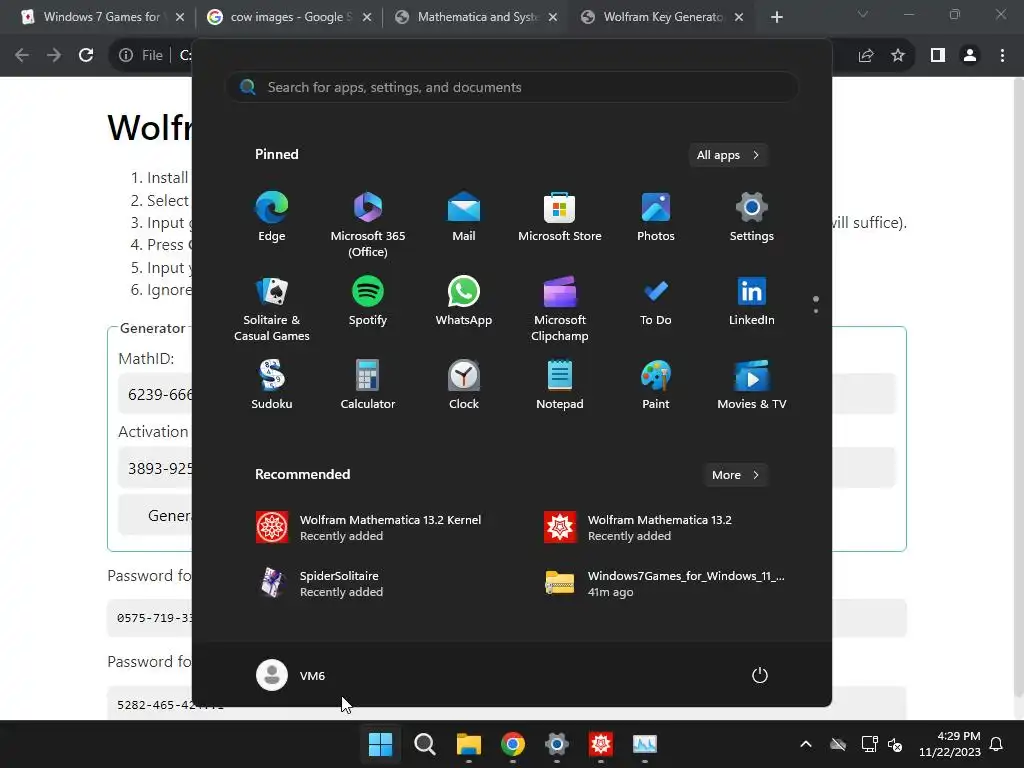
Task: Switch to Mathematica and System tab
Action: [477, 17]
